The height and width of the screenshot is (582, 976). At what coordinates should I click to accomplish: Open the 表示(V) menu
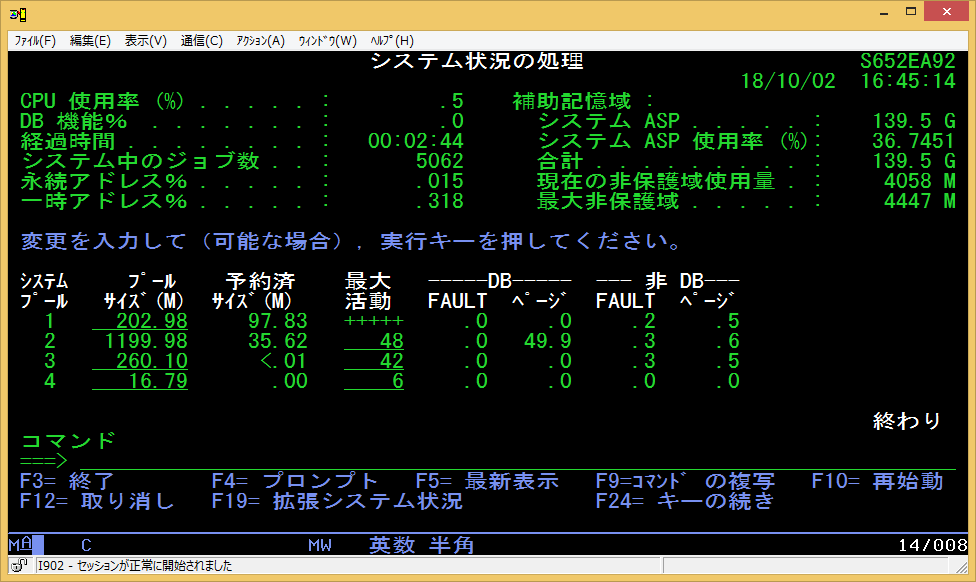146,41
